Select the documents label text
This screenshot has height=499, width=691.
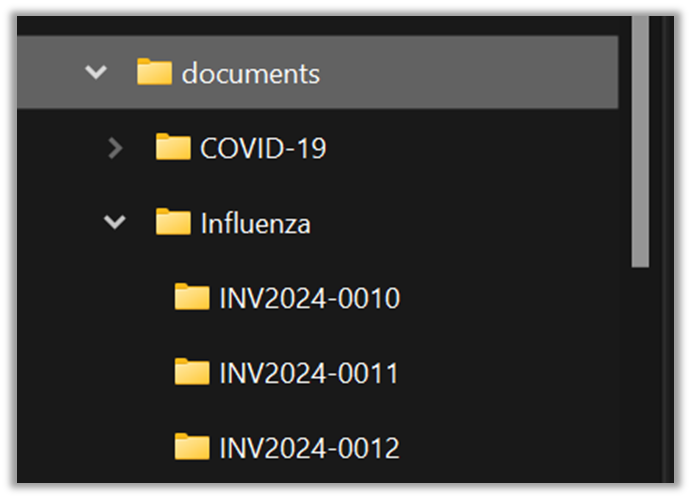250,74
